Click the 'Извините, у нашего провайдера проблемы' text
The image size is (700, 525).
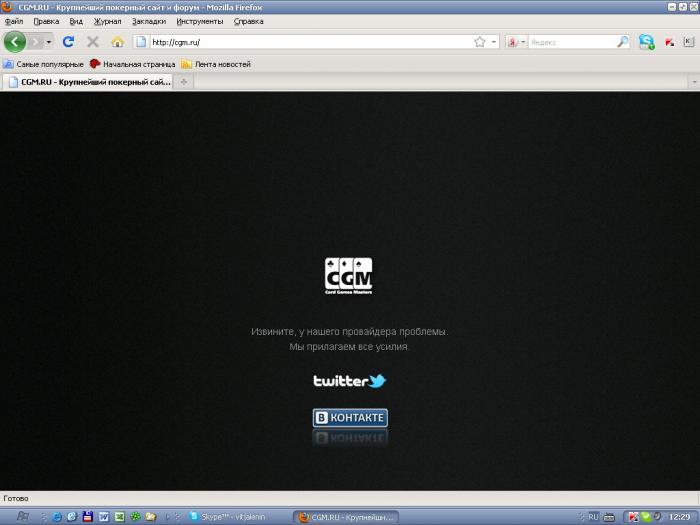pyautogui.click(x=350, y=332)
